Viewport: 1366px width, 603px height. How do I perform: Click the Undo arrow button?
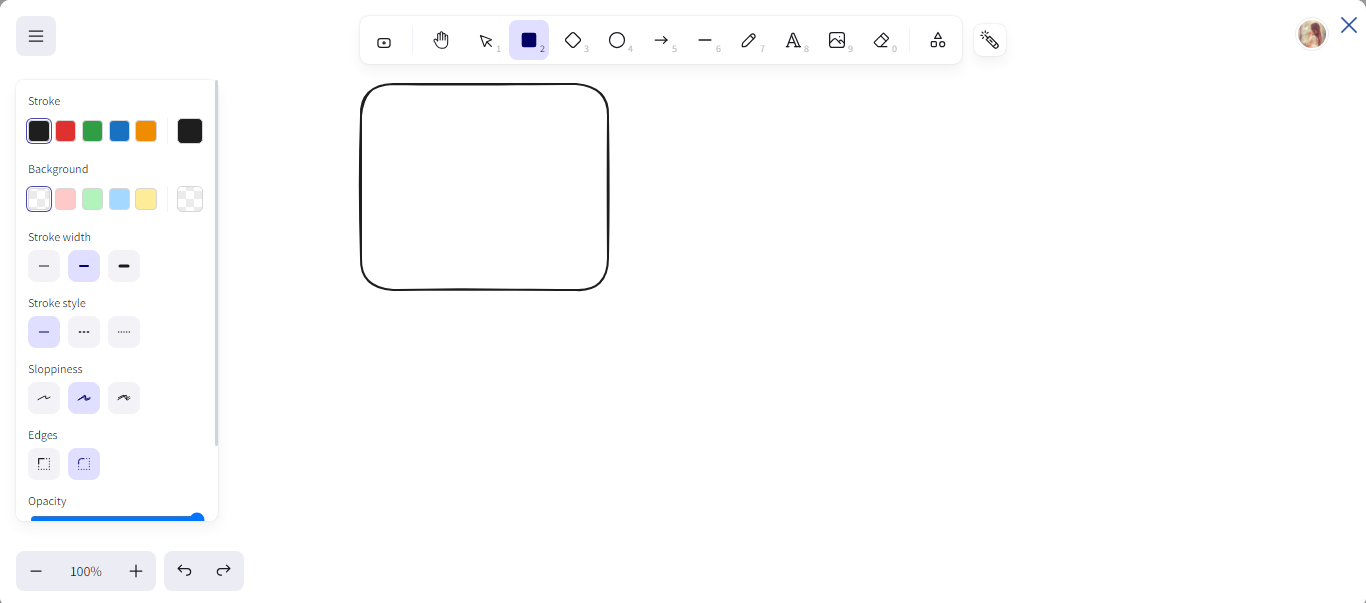pos(184,571)
